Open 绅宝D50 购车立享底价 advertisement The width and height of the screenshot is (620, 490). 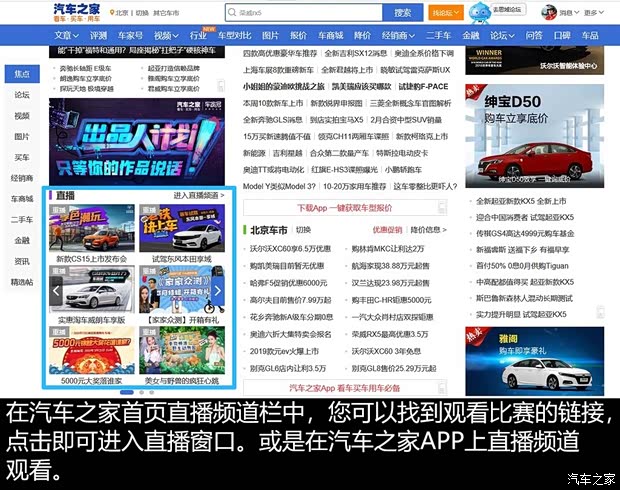tap(535, 136)
